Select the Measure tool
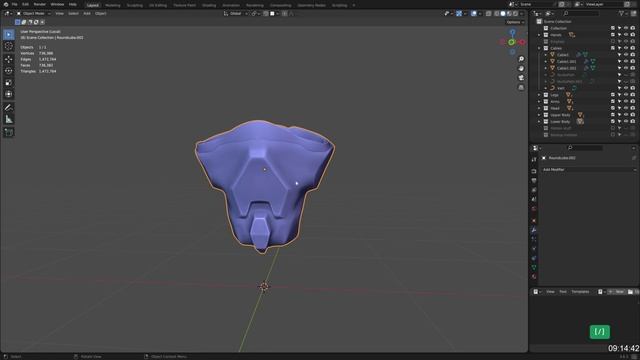The height and width of the screenshot is (360, 640). coord(9,120)
